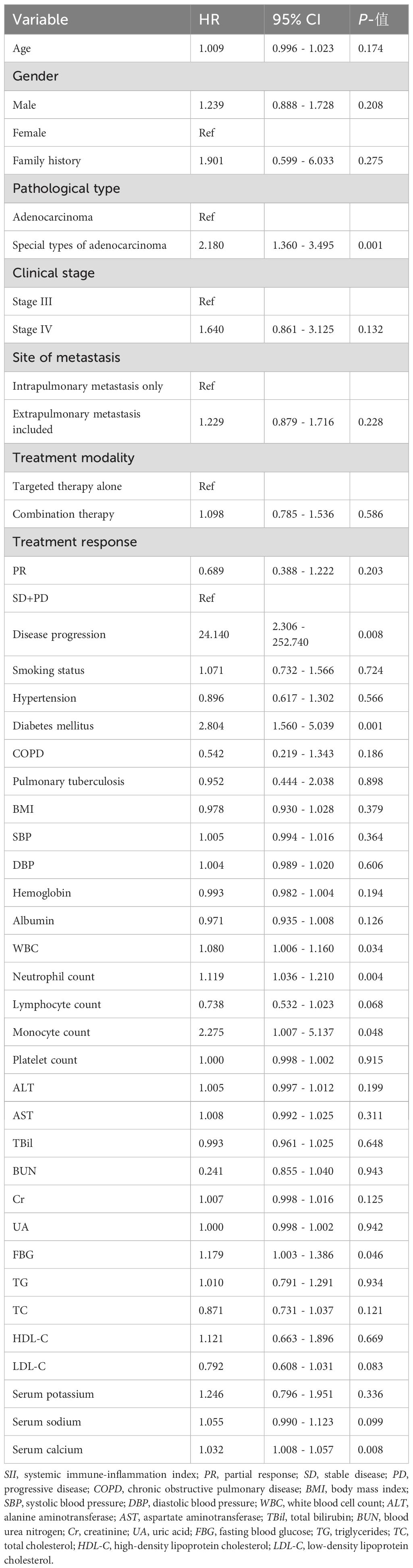This screenshot has width=413, height=1568.
Task: Click the Pathological type section heading
Action: click(x=66, y=189)
